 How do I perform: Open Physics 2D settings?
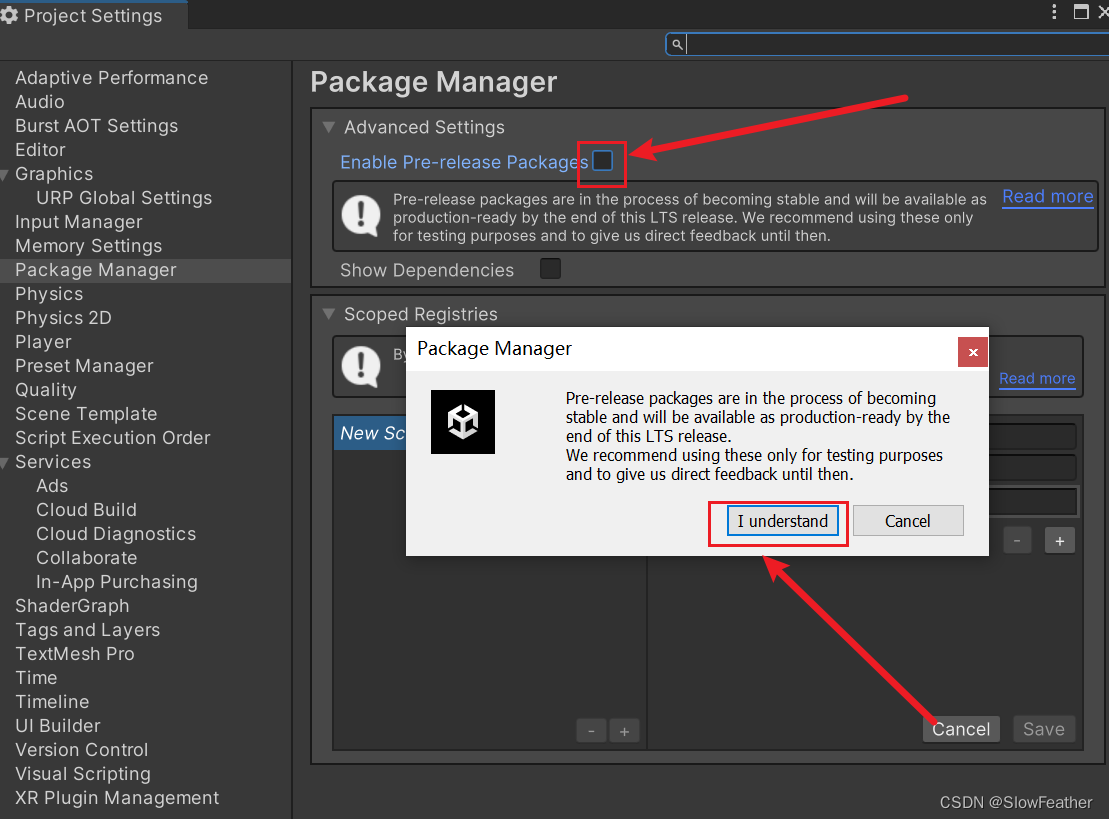coord(64,318)
